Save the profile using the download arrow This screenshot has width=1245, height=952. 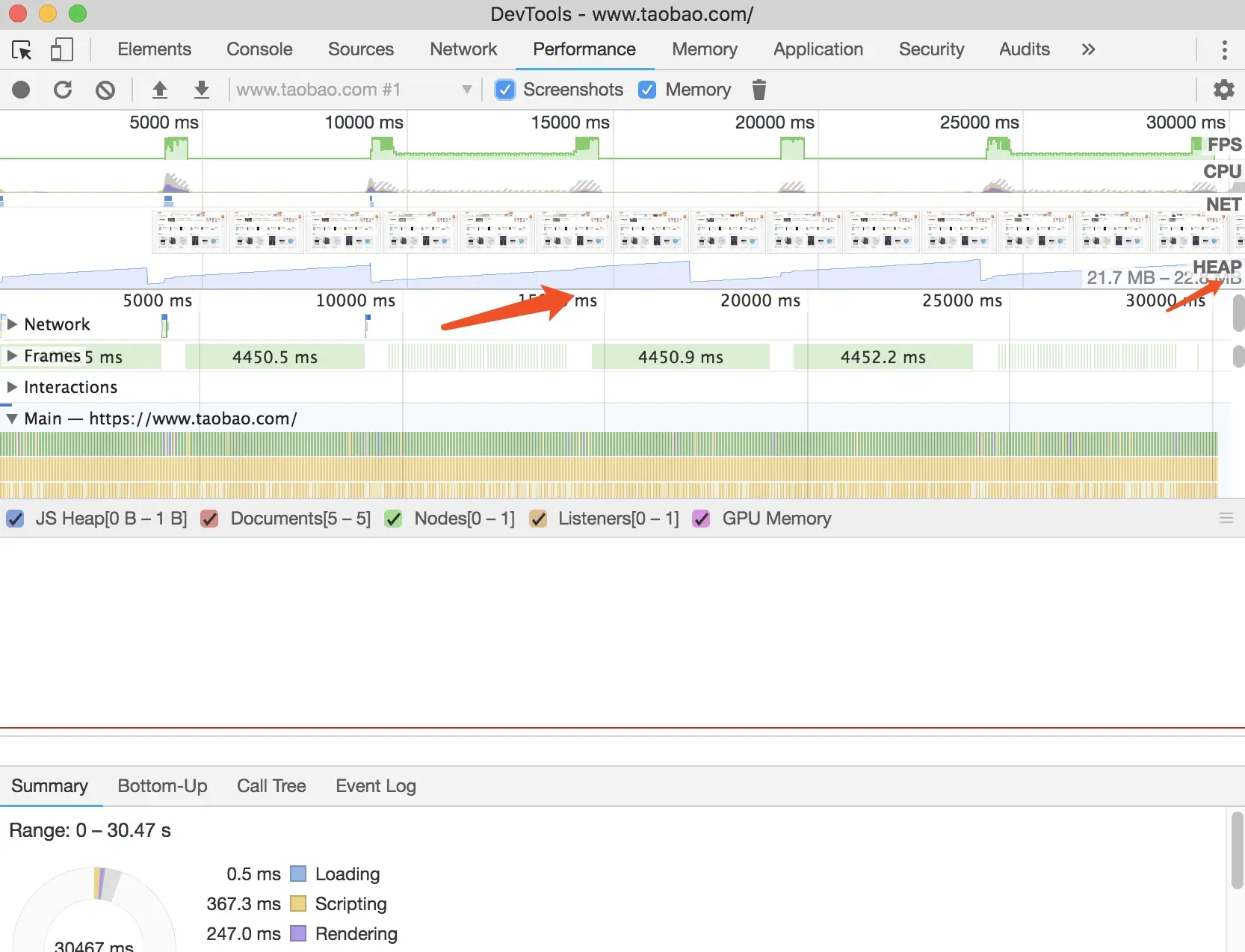(x=201, y=90)
